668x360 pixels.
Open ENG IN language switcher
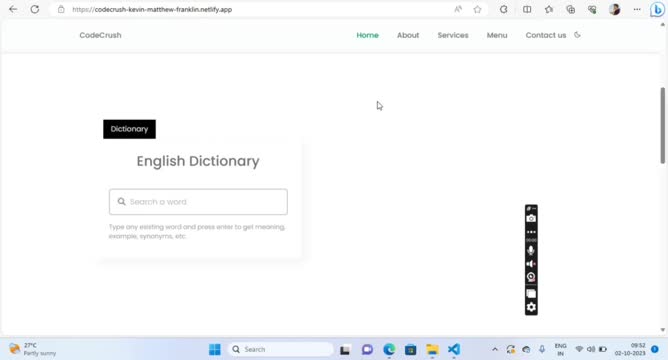coord(560,349)
